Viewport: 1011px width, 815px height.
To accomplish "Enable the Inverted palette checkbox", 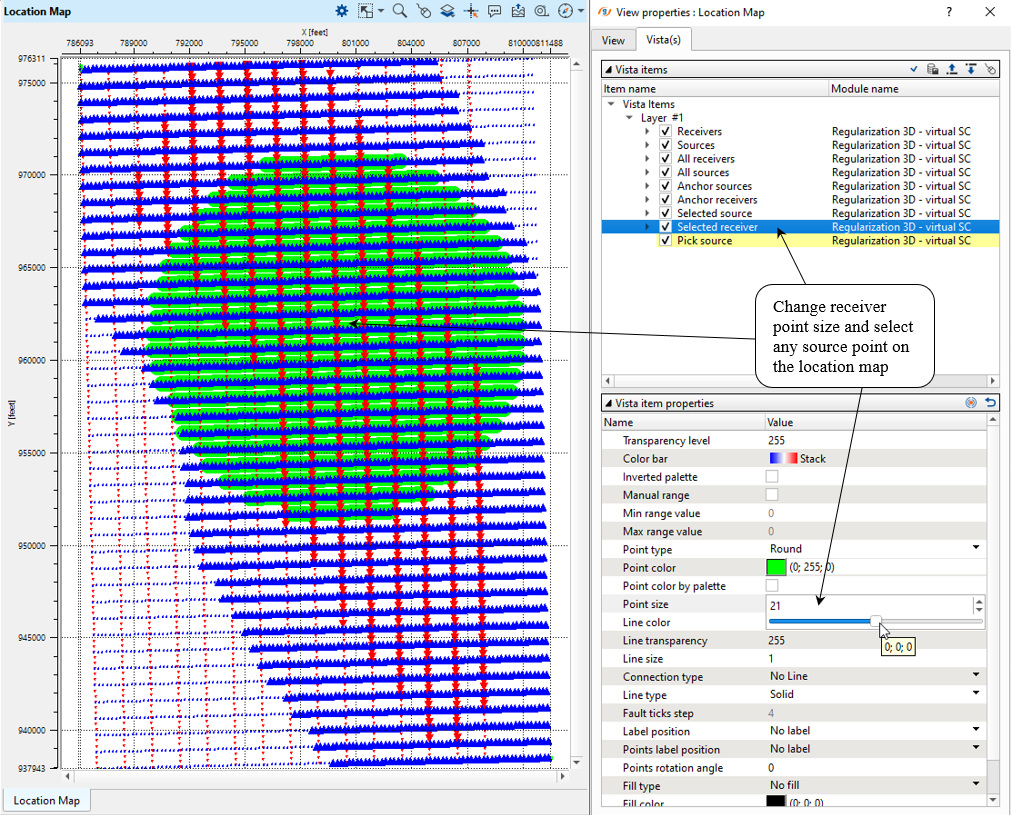I will (x=772, y=477).
